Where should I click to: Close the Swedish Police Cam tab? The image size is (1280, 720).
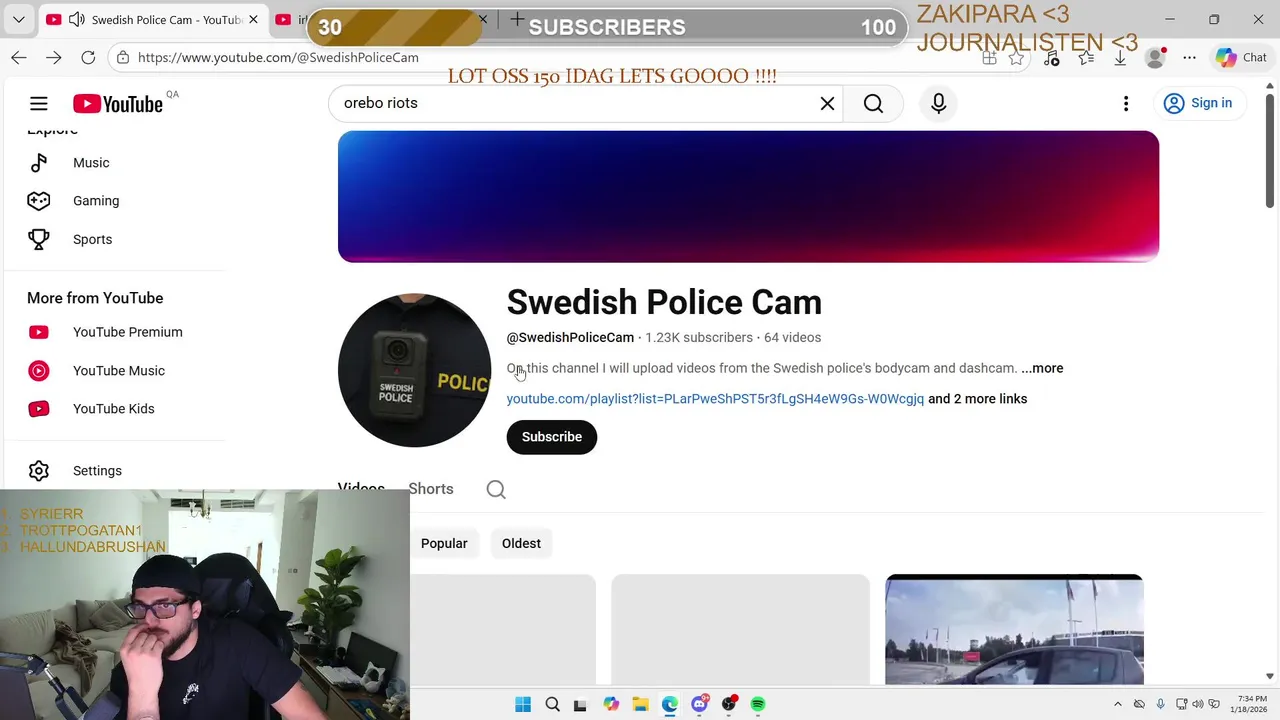tap(253, 19)
